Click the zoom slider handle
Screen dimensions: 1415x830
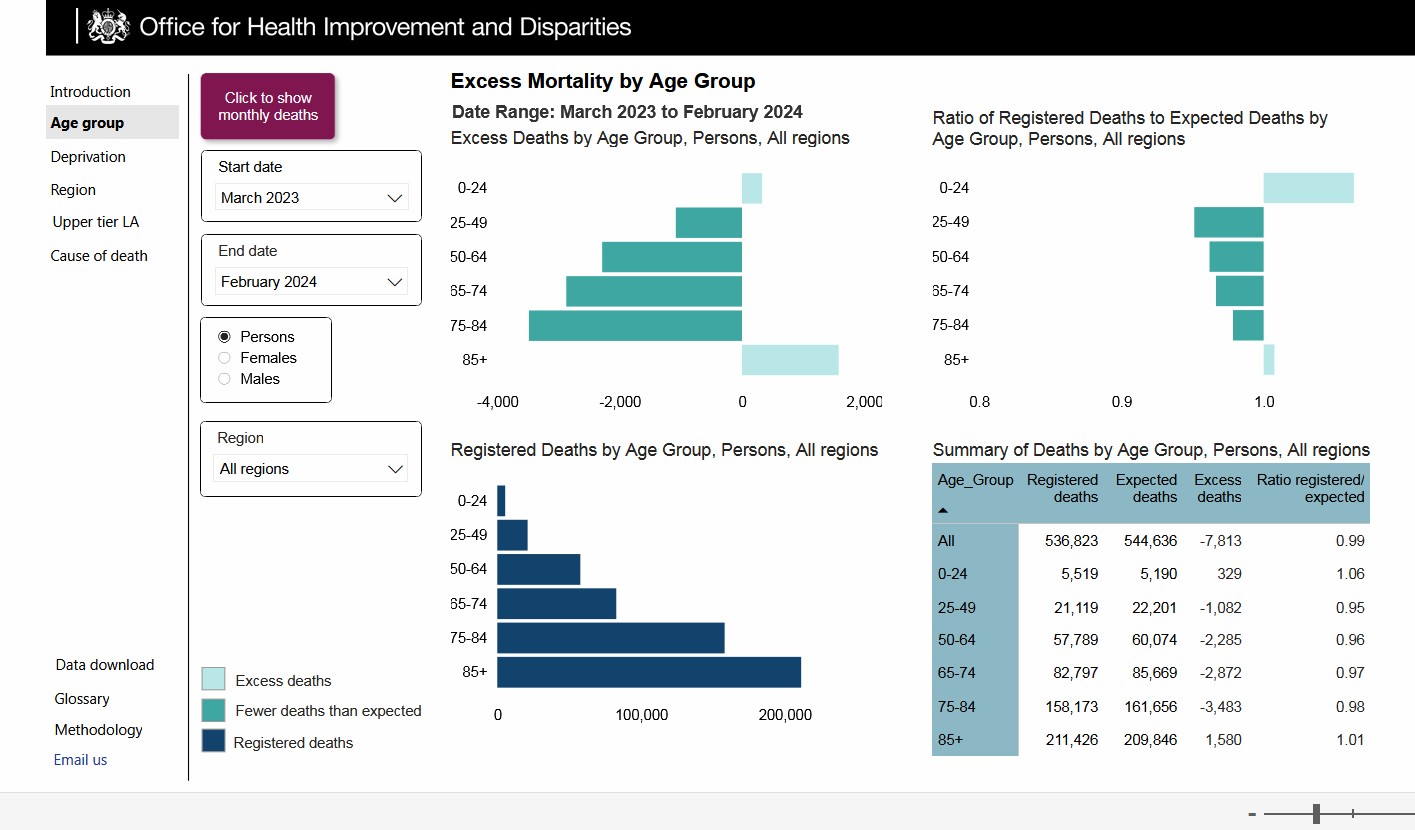tap(1317, 814)
